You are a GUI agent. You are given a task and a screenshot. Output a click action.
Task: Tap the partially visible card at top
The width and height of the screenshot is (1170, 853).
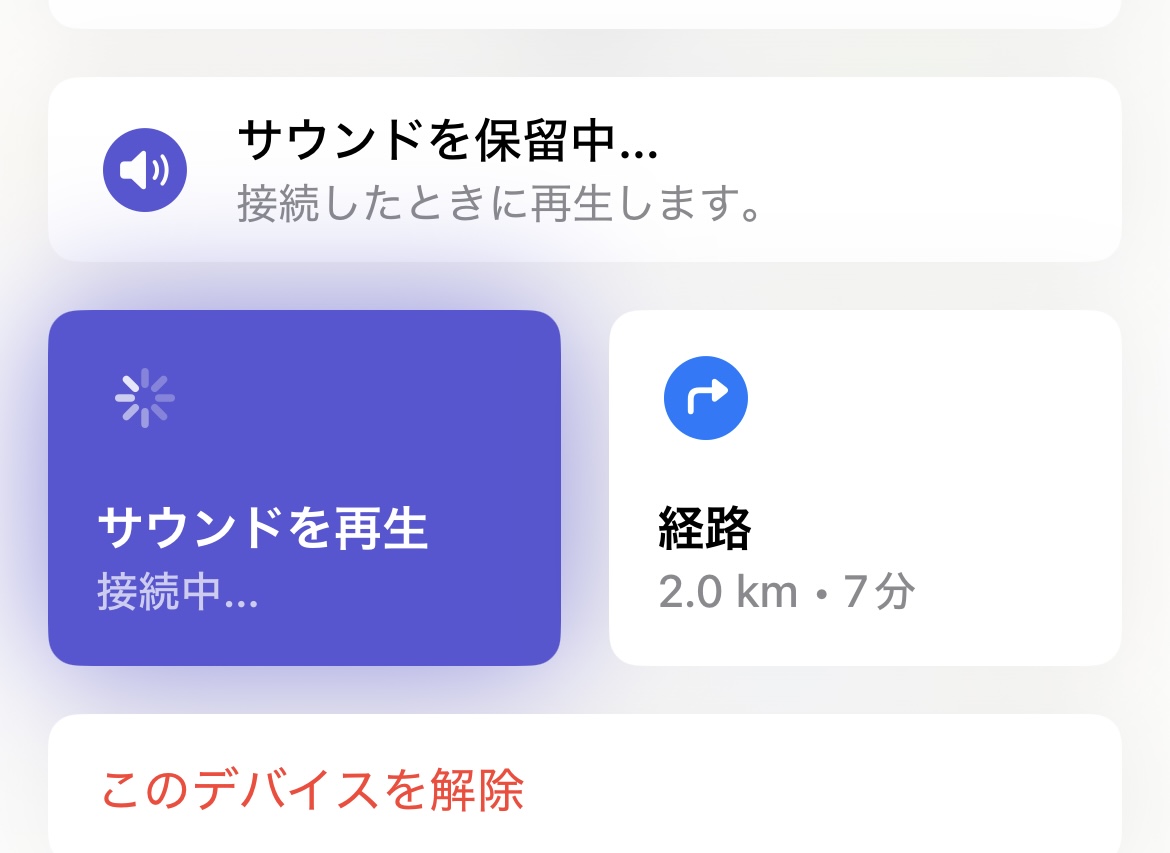(584, 12)
